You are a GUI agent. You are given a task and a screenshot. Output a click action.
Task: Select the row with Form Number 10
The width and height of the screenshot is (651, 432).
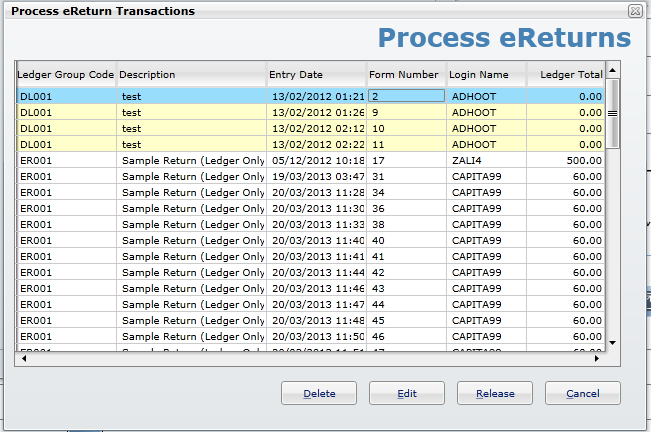coord(311,129)
